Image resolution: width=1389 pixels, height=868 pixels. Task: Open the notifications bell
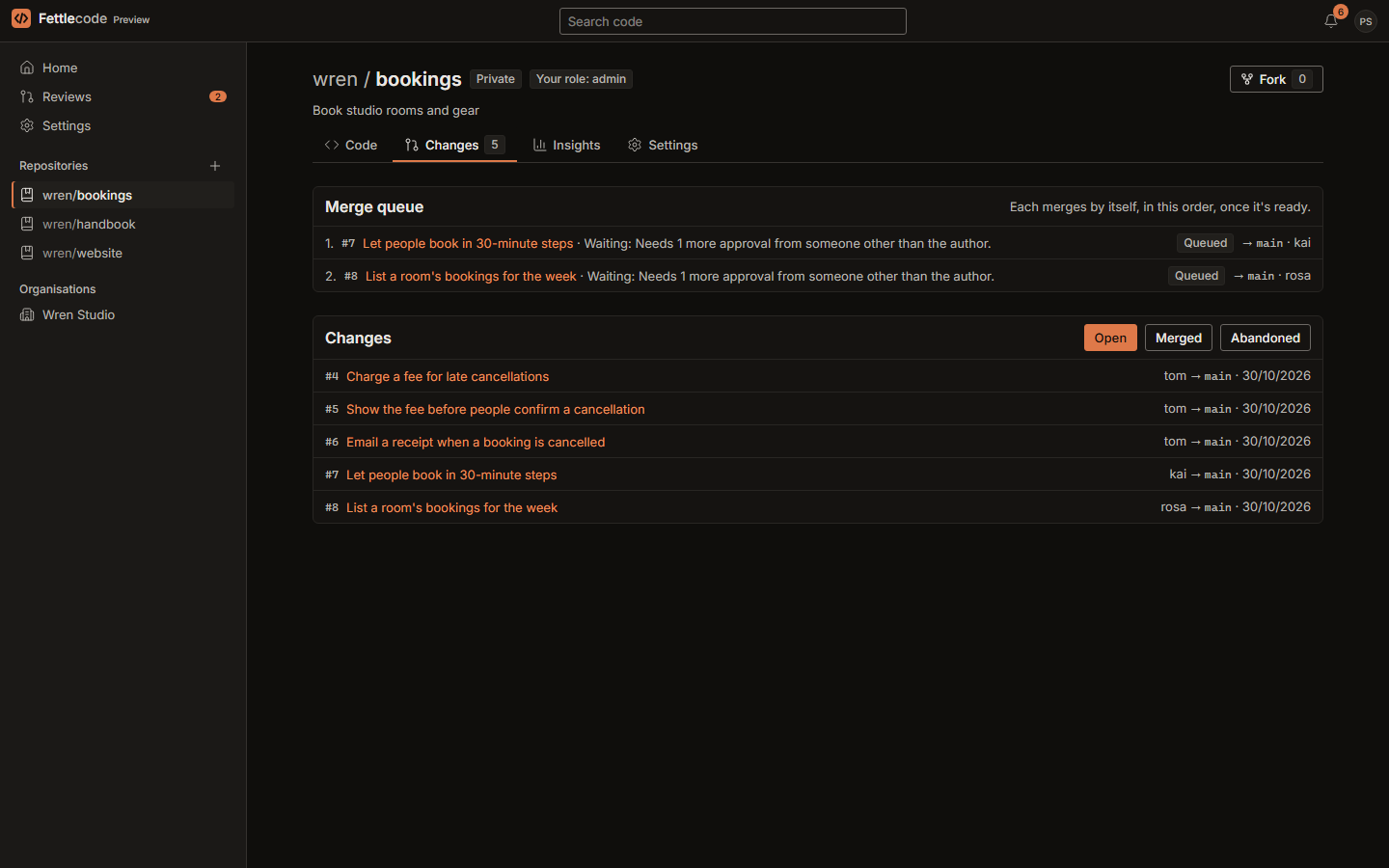click(x=1331, y=20)
